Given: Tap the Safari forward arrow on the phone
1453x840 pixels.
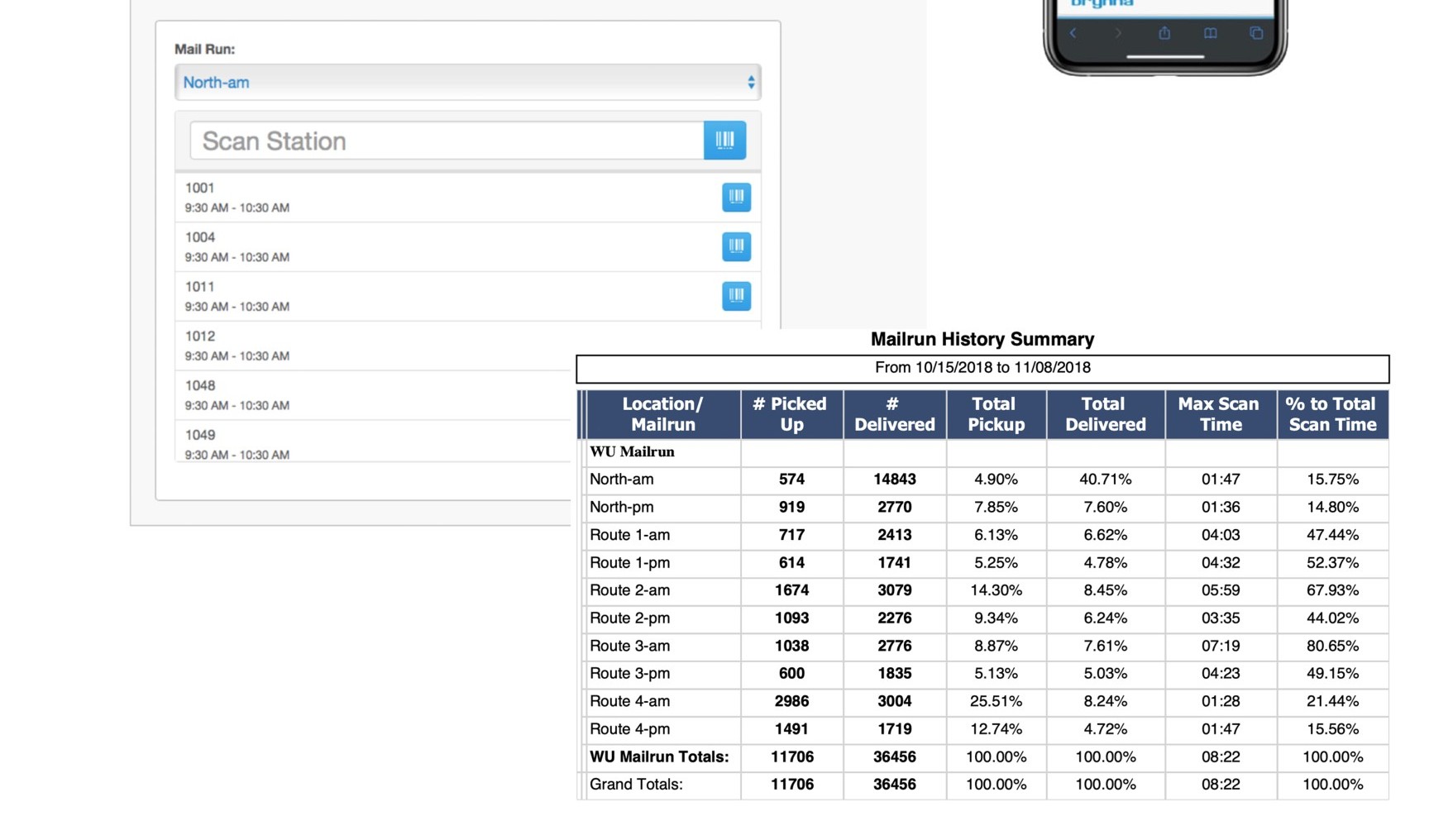Looking at the screenshot, I should (1118, 33).
